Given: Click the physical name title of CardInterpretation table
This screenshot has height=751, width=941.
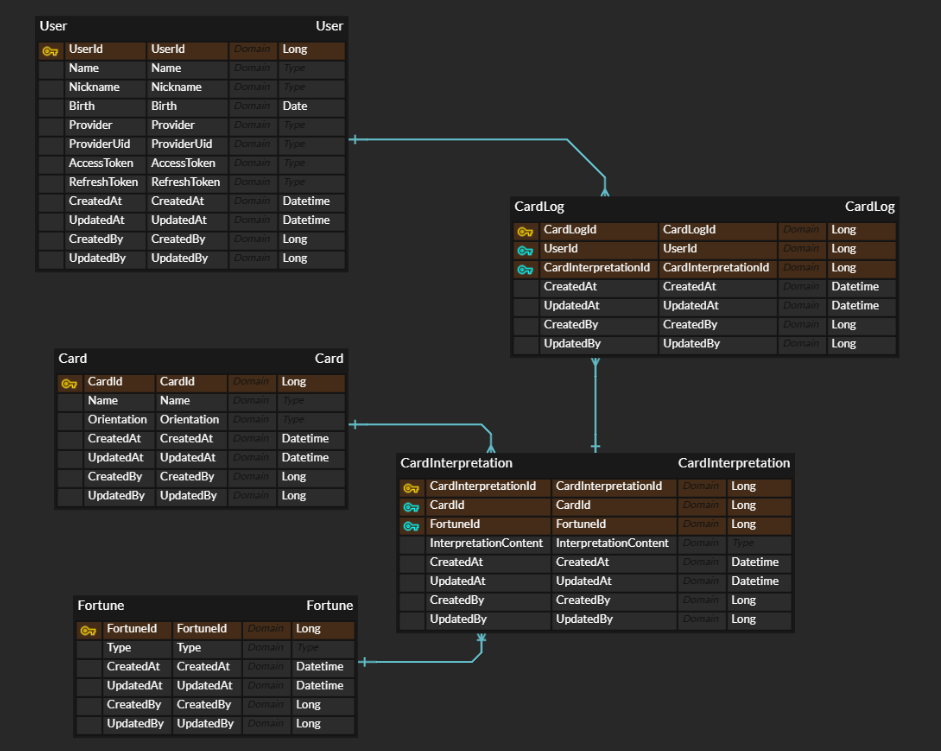Looking at the screenshot, I should 733,463.
